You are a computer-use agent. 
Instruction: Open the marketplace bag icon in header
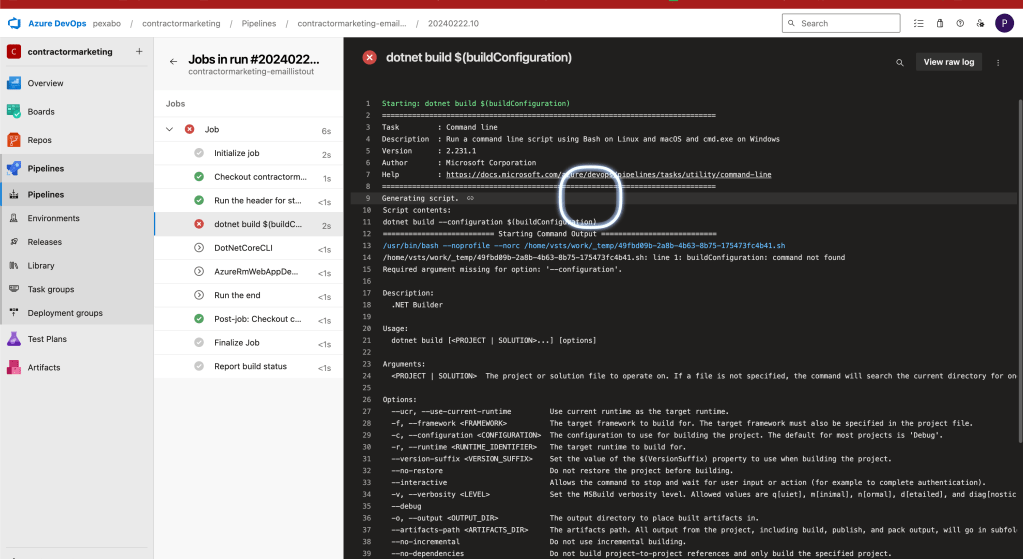point(939,23)
